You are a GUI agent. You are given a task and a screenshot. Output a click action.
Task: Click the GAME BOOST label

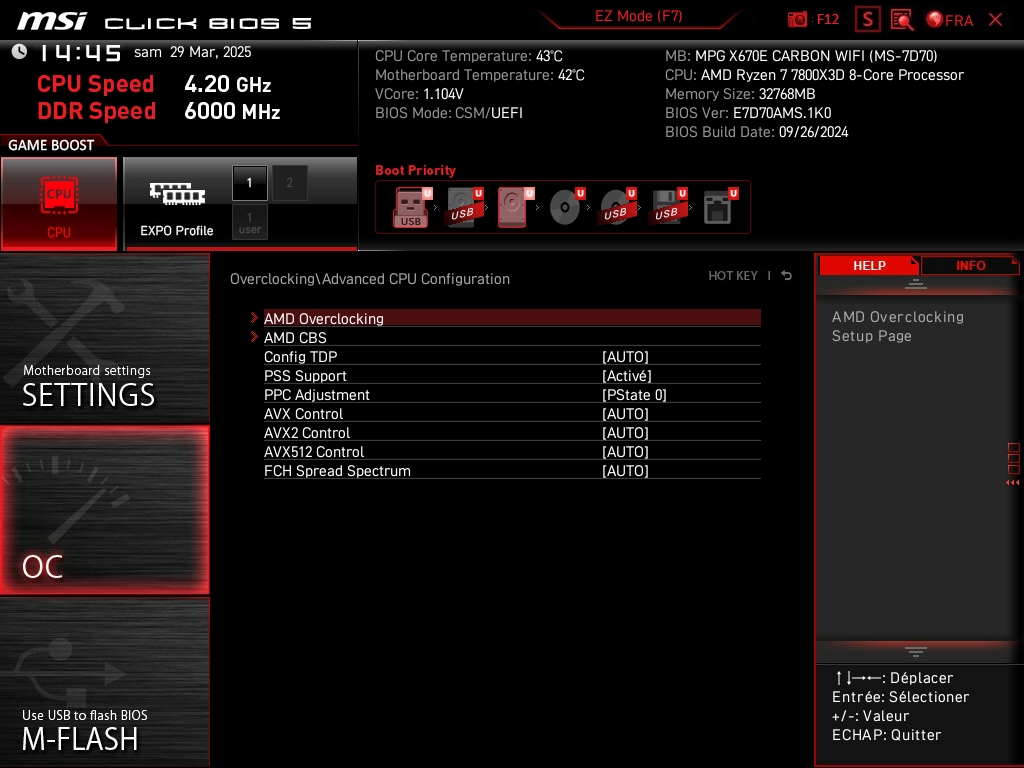(51, 145)
